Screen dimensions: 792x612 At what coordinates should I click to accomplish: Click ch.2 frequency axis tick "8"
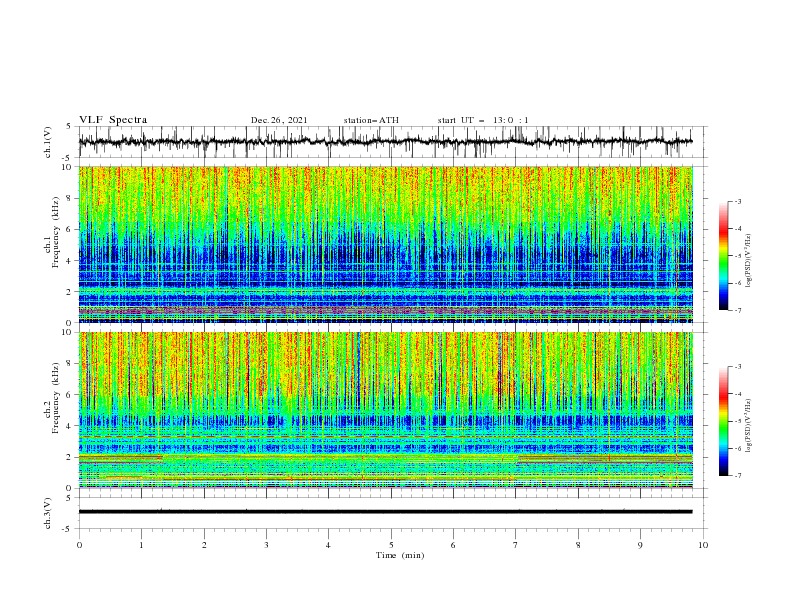click(x=70, y=364)
